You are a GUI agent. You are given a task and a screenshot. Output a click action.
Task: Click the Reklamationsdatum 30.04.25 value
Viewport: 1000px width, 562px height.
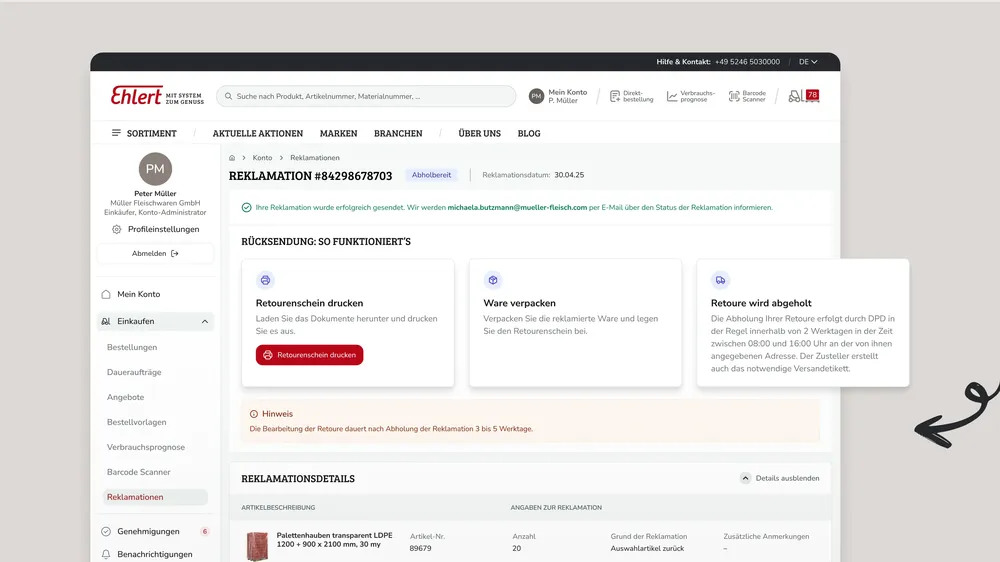click(x=569, y=175)
